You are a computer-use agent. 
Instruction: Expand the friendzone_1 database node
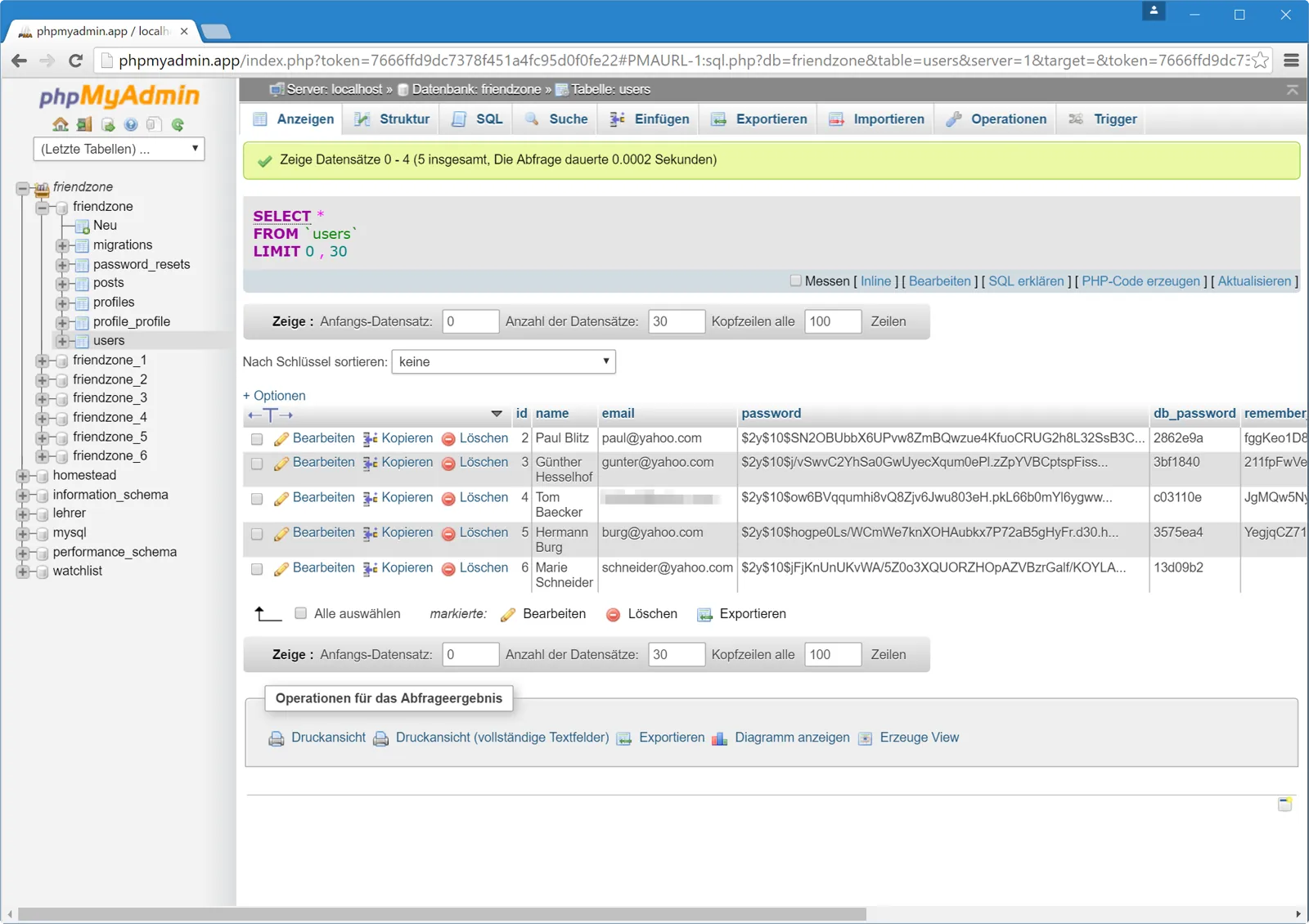tap(42, 361)
